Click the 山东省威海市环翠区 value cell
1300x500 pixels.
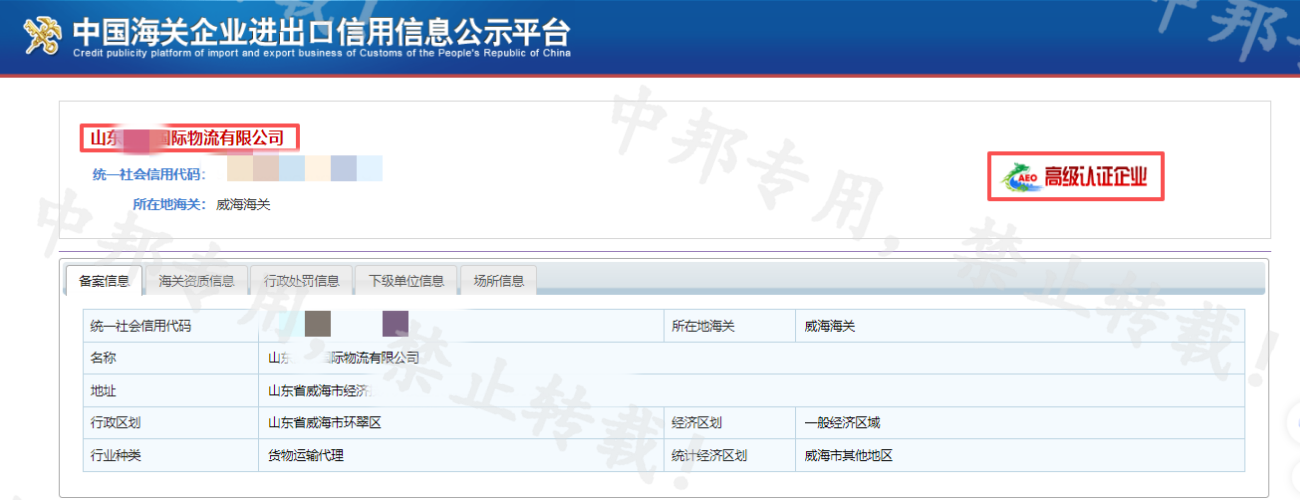tap(324, 423)
